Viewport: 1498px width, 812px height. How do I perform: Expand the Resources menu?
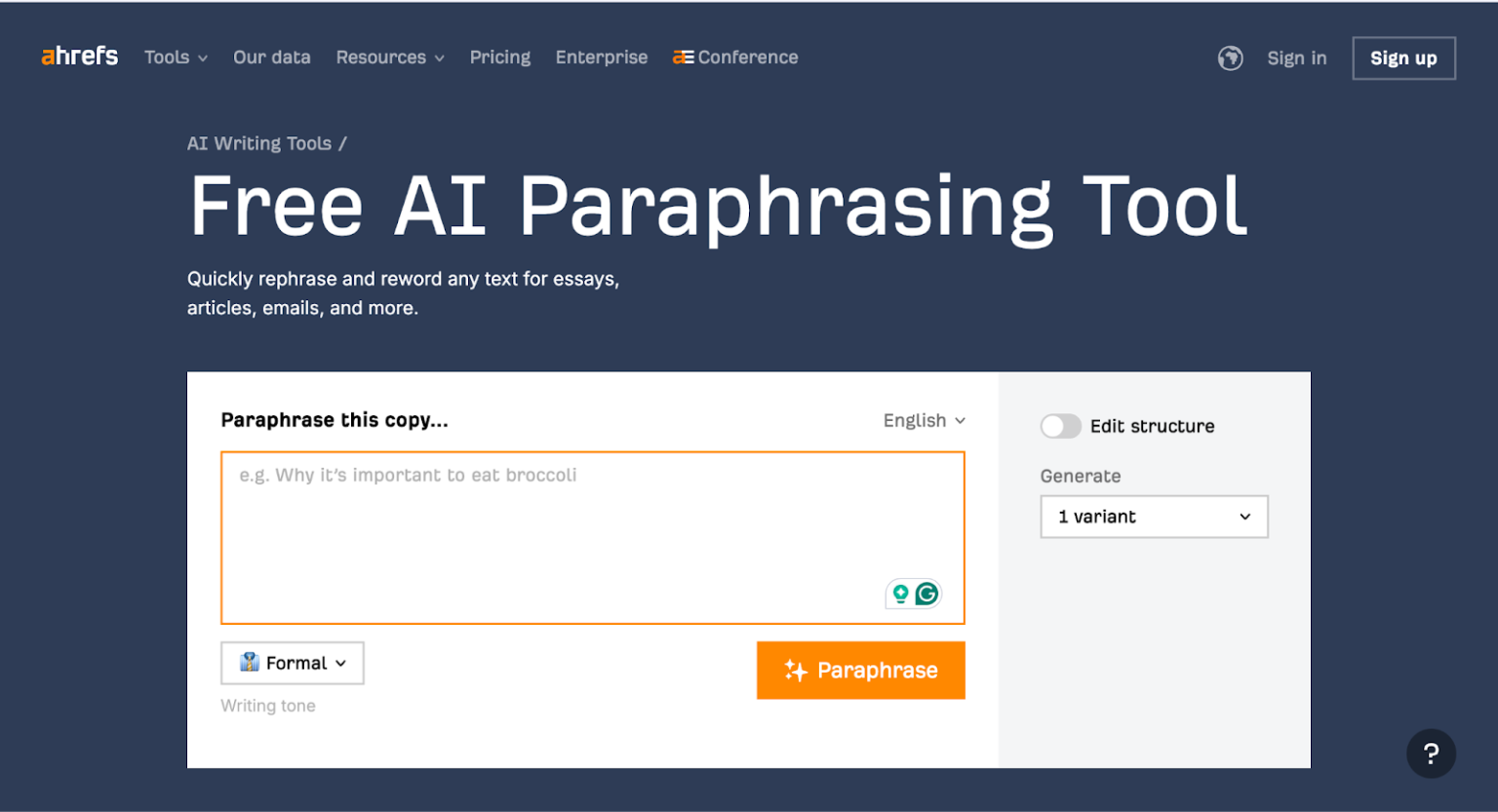(x=390, y=58)
